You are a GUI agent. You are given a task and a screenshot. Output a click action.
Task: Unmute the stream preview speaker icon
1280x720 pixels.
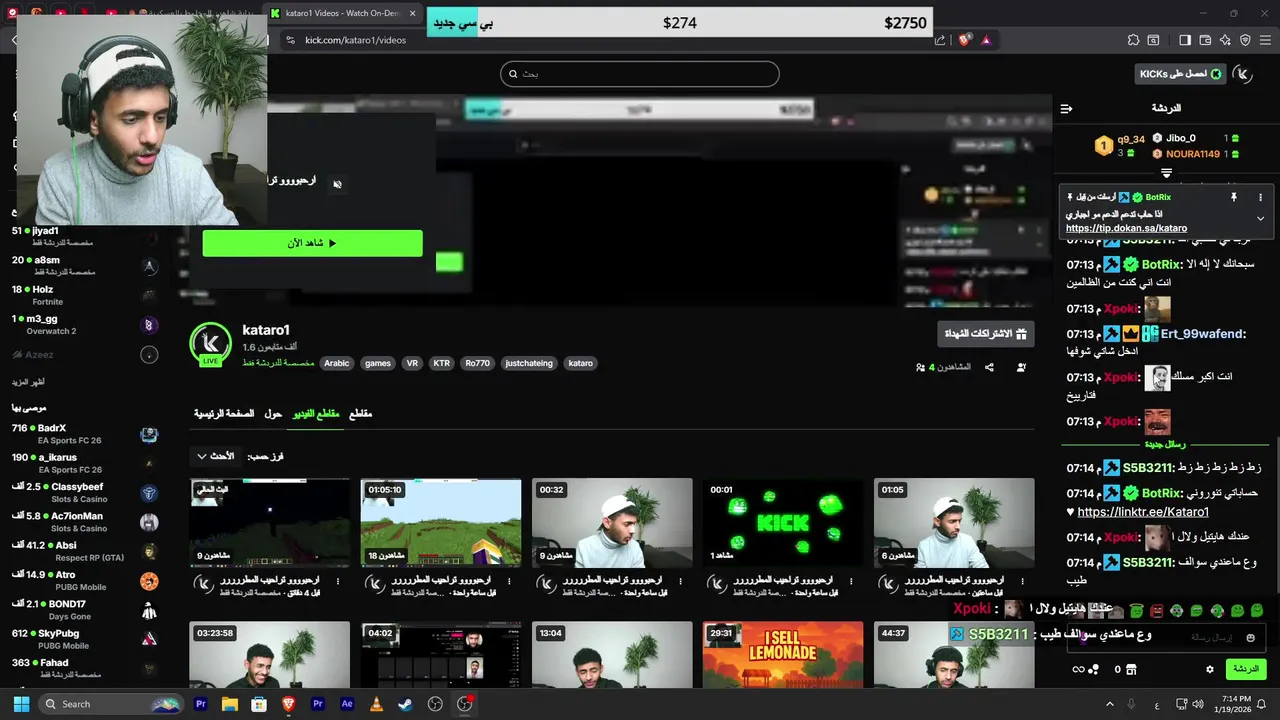pos(337,184)
